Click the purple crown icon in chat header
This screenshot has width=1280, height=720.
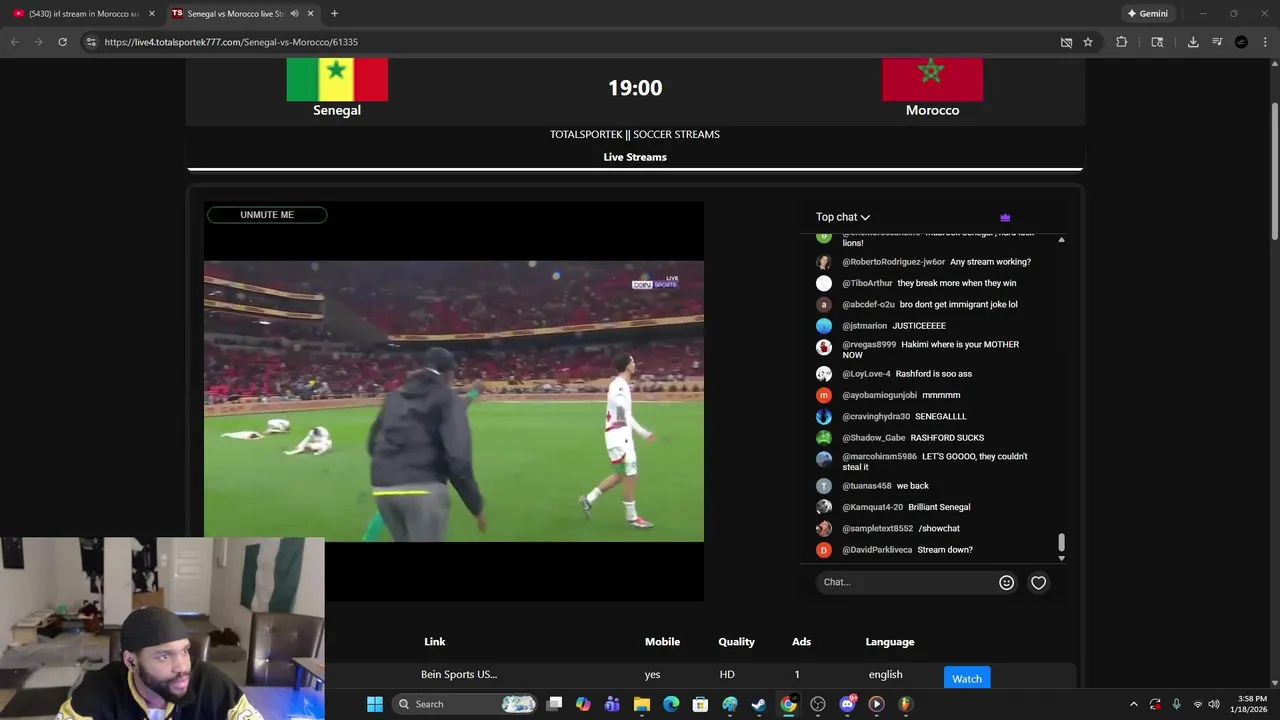pyautogui.click(x=1005, y=217)
